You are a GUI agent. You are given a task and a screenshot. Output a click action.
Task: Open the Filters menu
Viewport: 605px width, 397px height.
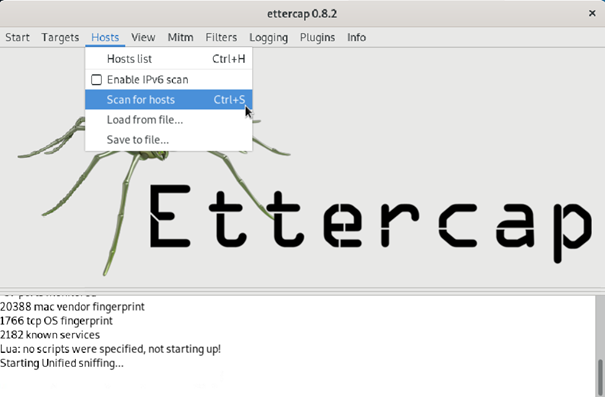click(x=221, y=37)
